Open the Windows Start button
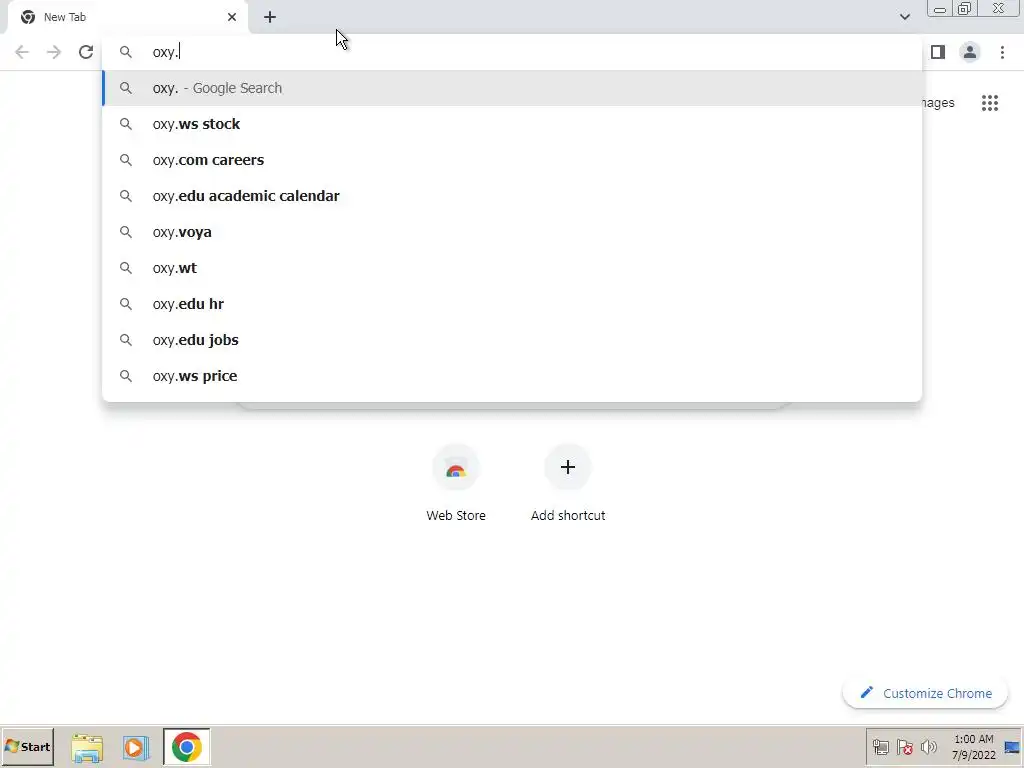The image size is (1024, 768). [x=27, y=747]
